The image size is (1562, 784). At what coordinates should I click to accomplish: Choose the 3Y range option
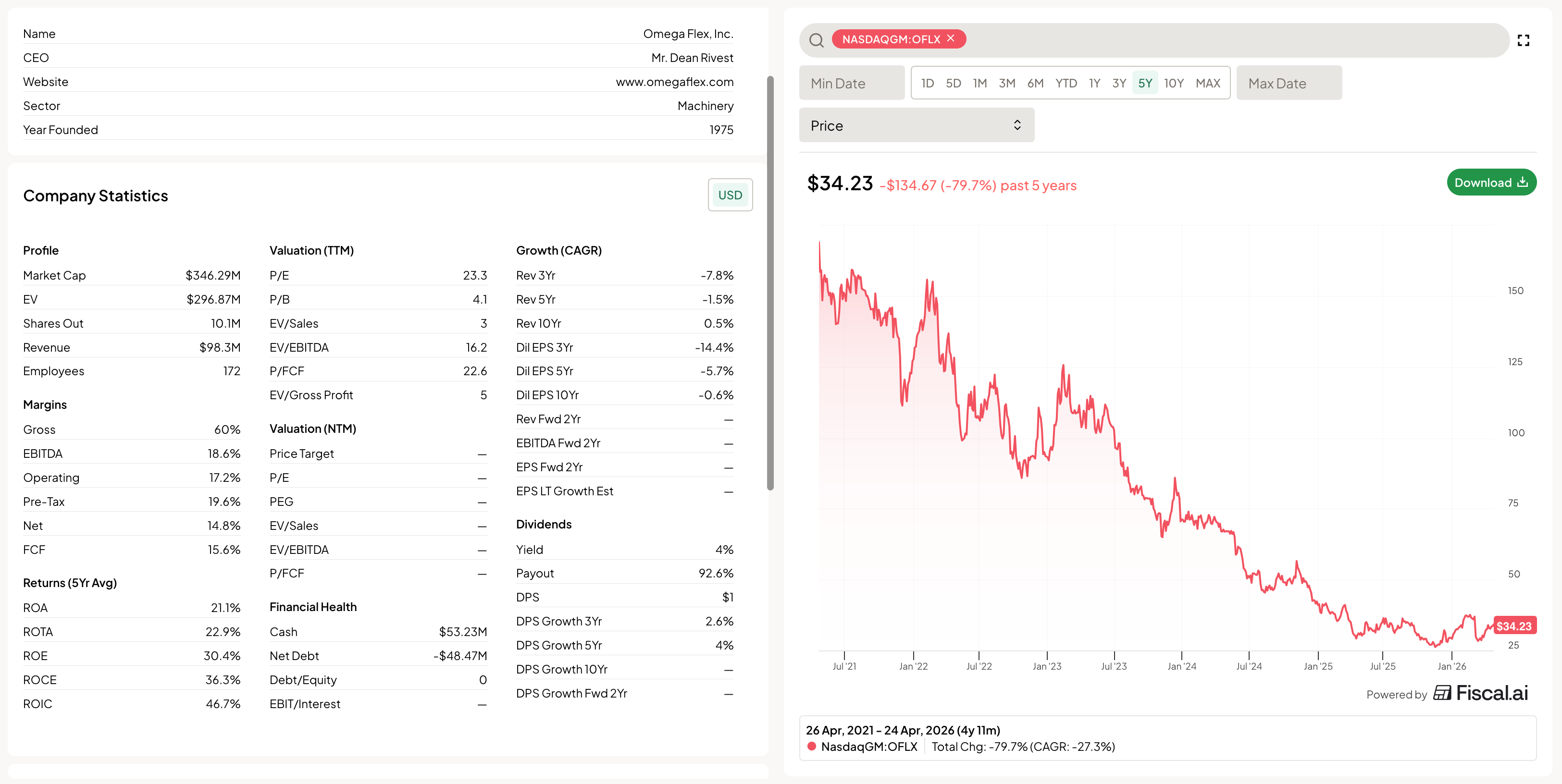pos(1119,83)
